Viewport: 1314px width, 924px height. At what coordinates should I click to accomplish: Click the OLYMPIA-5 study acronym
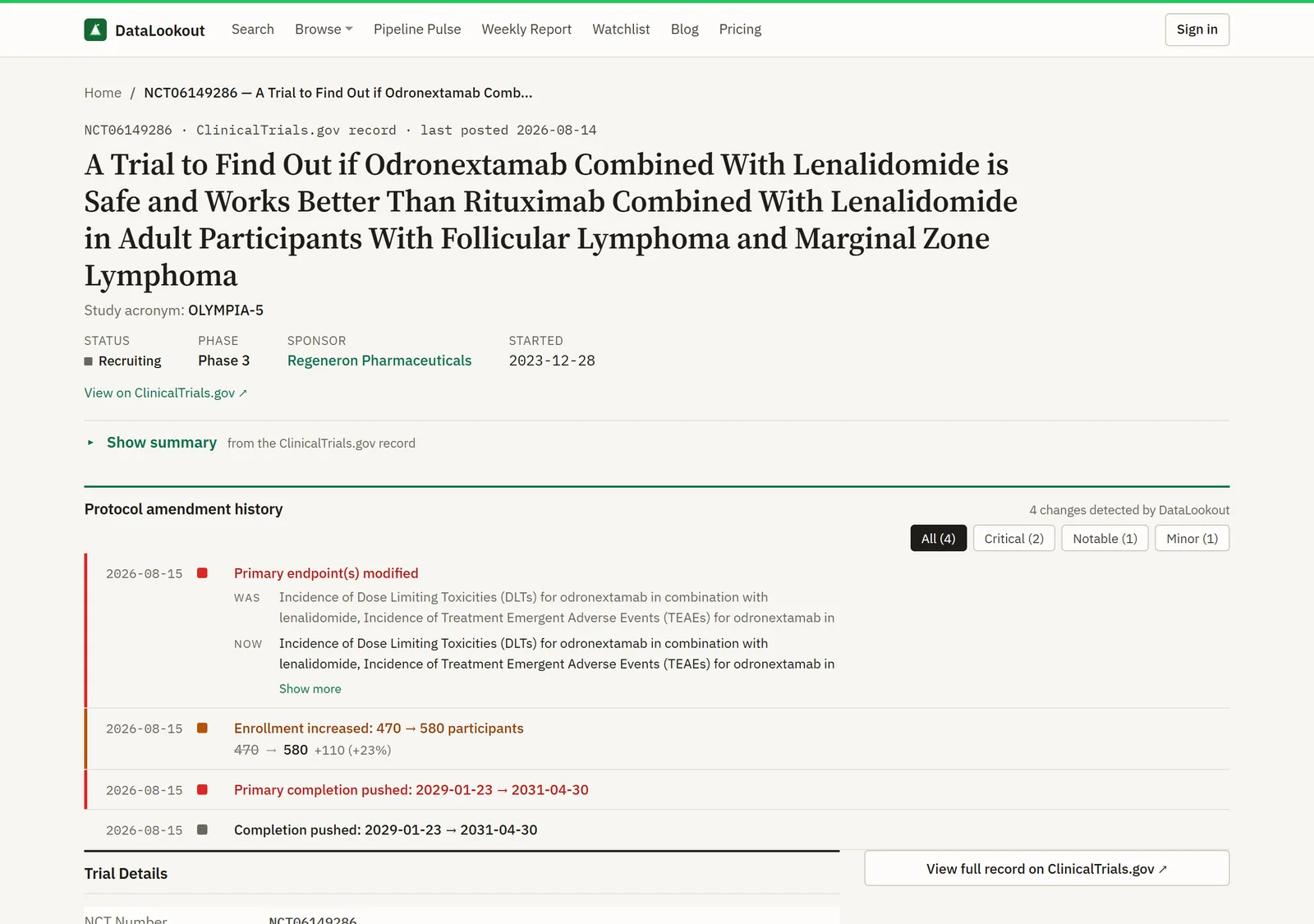tap(226, 310)
